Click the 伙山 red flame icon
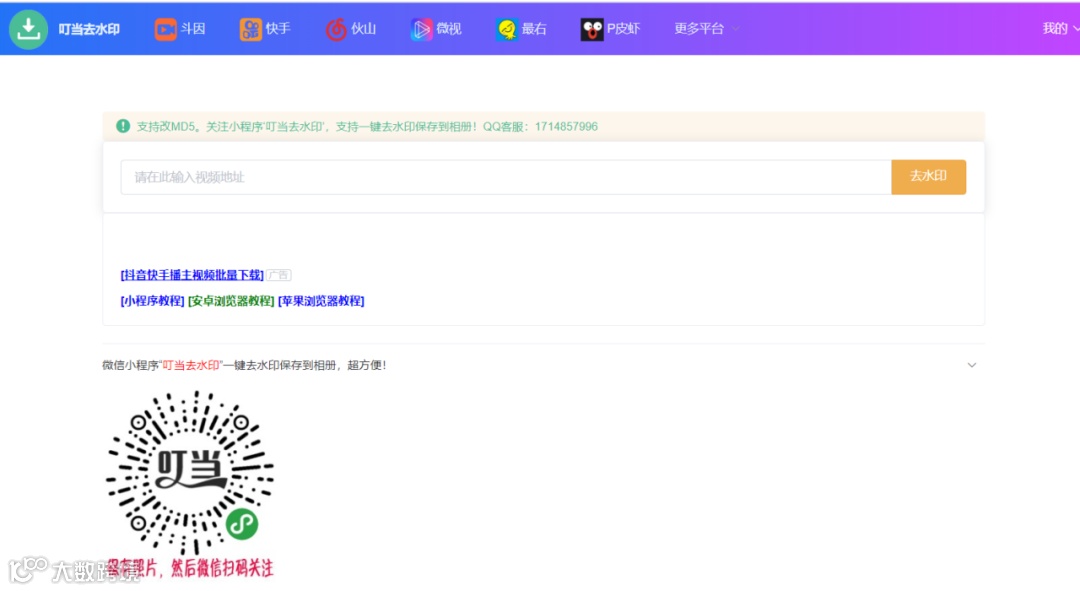 click(336, 29)
